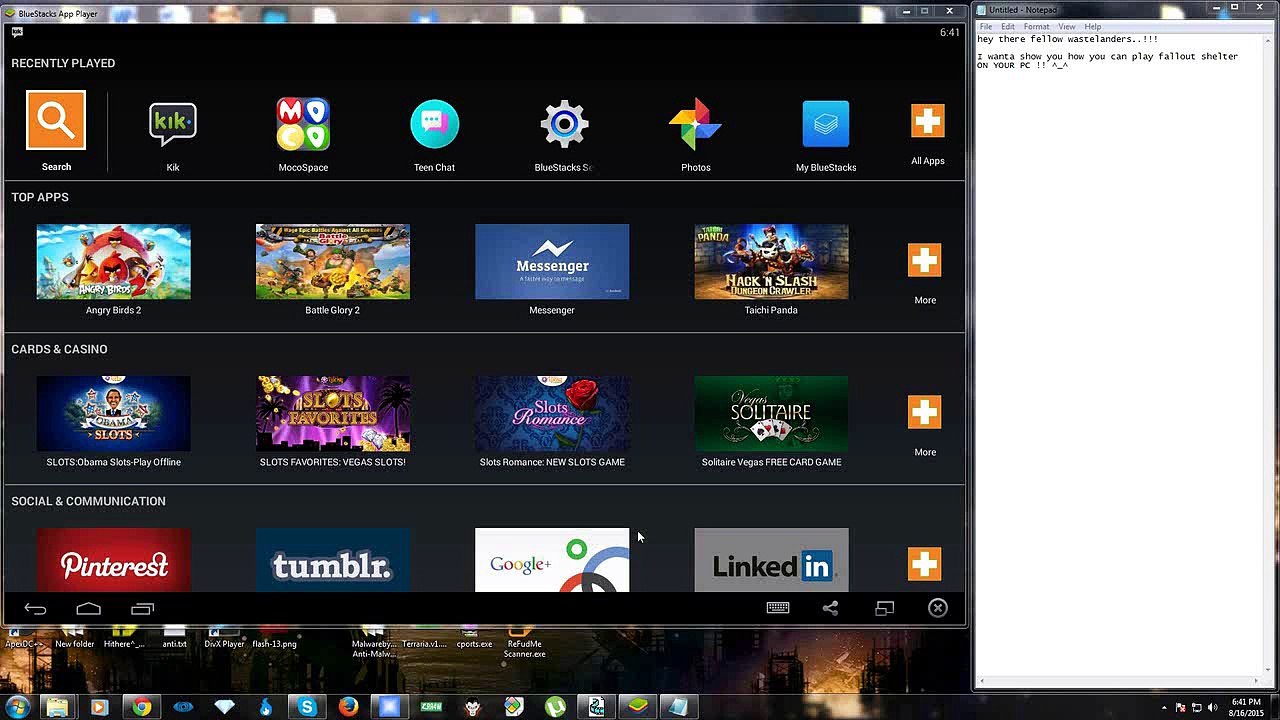The height and width of the screenshot is (720, 1280).
Task: Select anti.txt on the desktop
Action: (x=175, y=638)
